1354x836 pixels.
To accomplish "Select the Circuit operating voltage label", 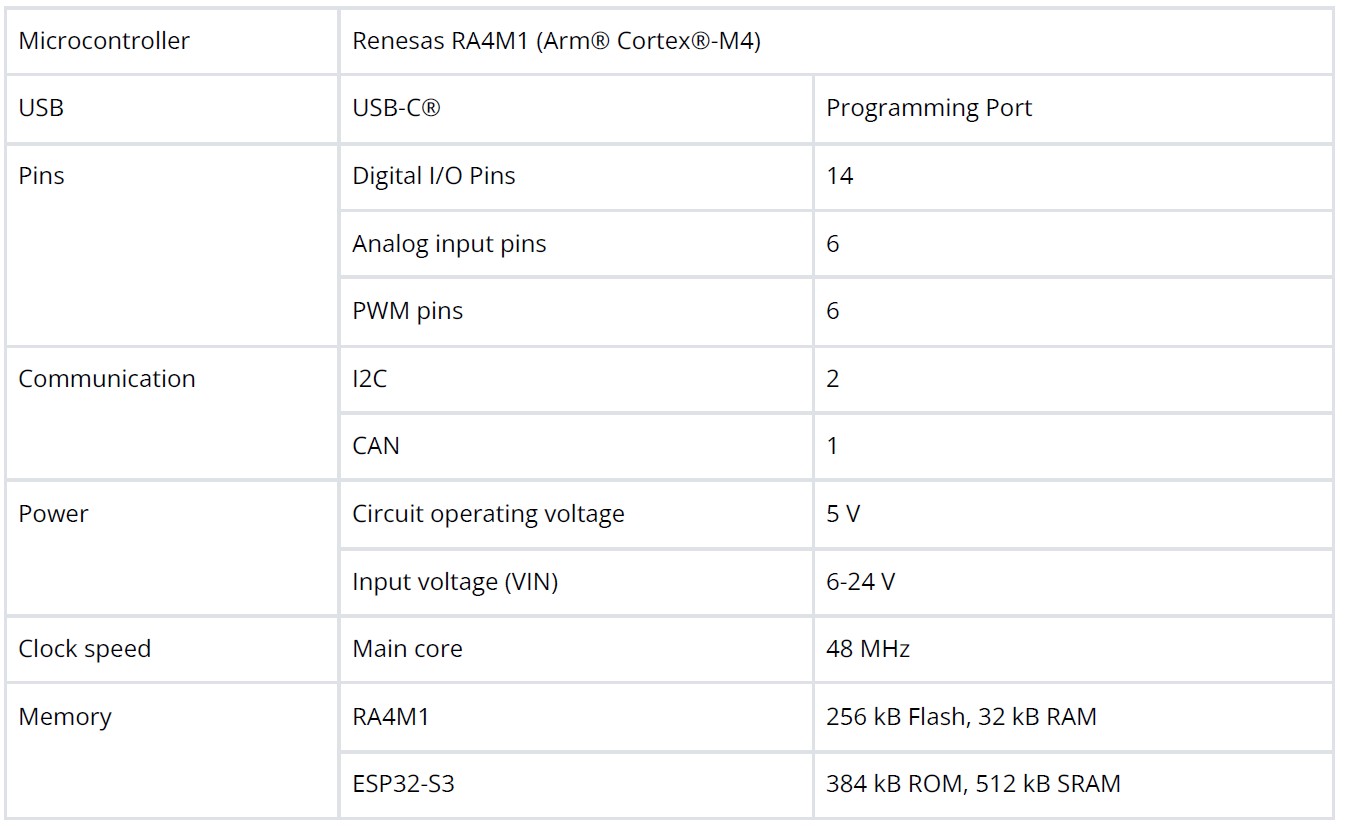I will (x=488, y=514).
